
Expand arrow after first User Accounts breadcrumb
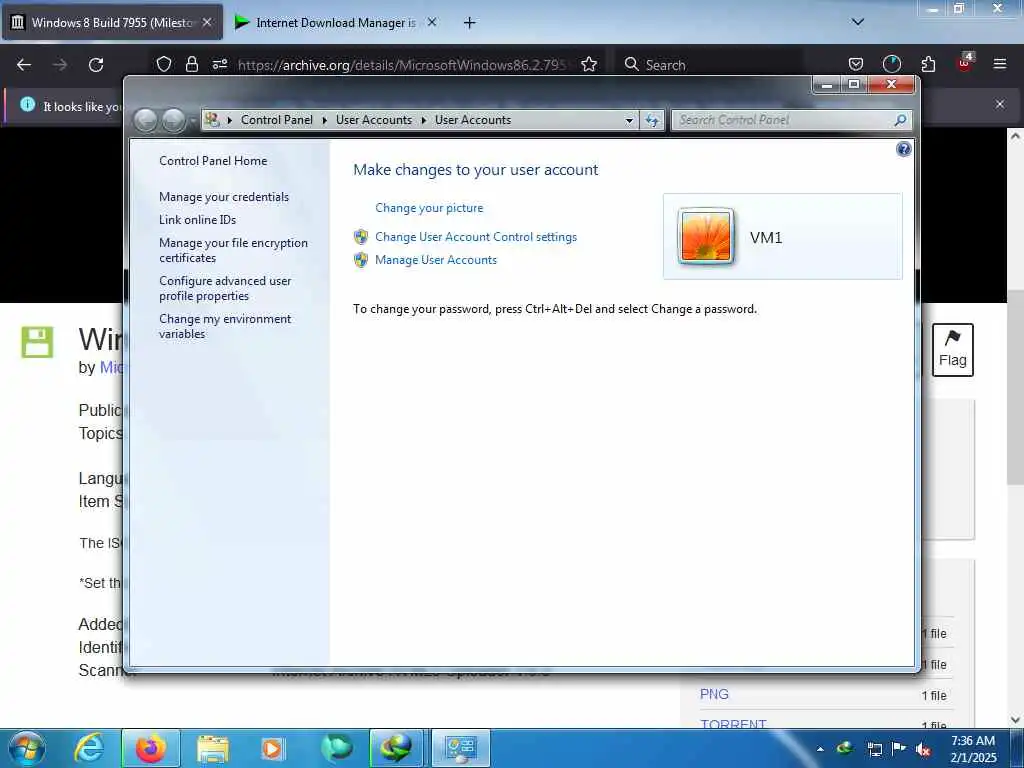point(424,120)
